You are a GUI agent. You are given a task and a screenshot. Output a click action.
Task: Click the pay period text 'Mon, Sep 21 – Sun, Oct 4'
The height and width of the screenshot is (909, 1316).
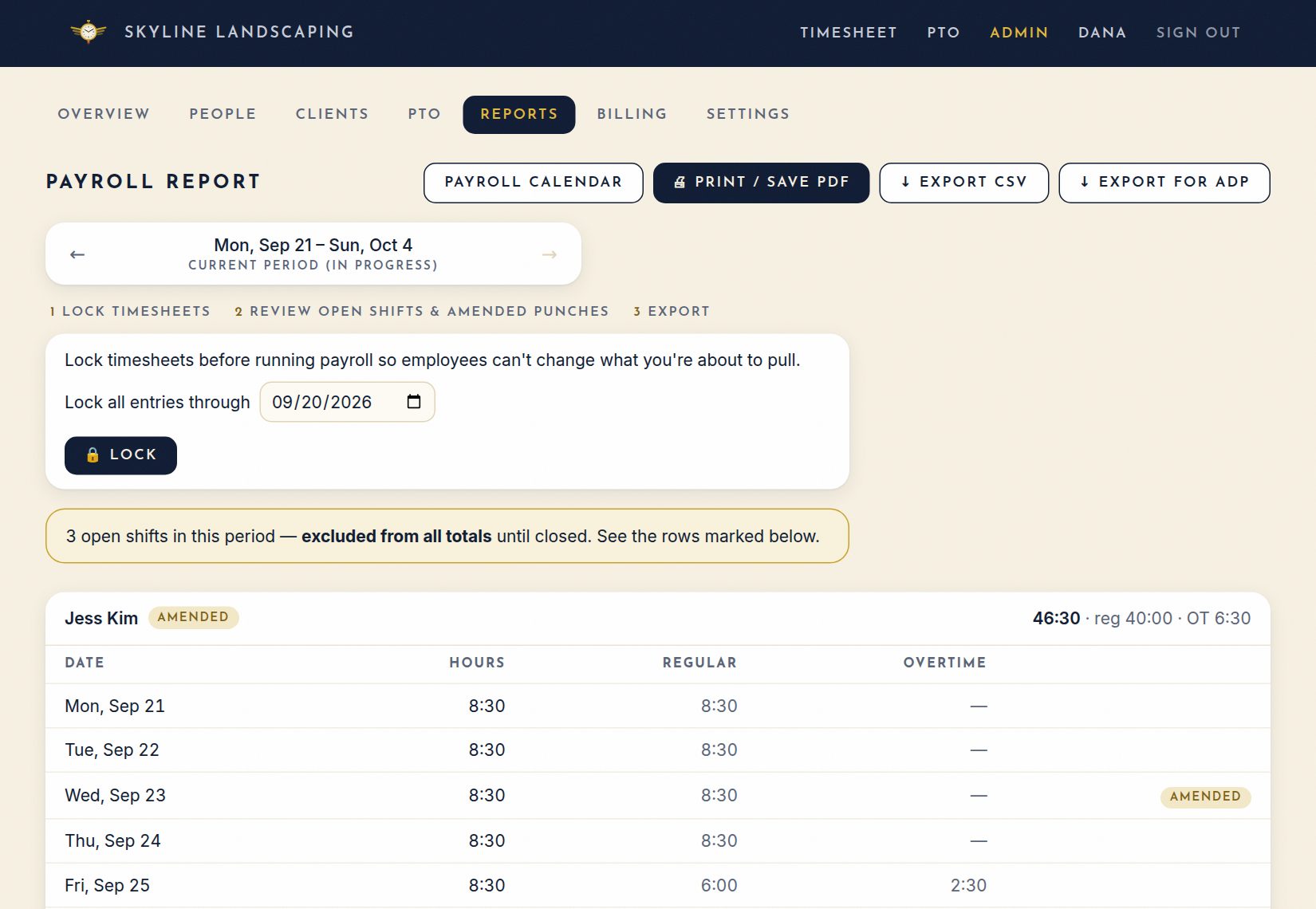(x=313, y=245)
